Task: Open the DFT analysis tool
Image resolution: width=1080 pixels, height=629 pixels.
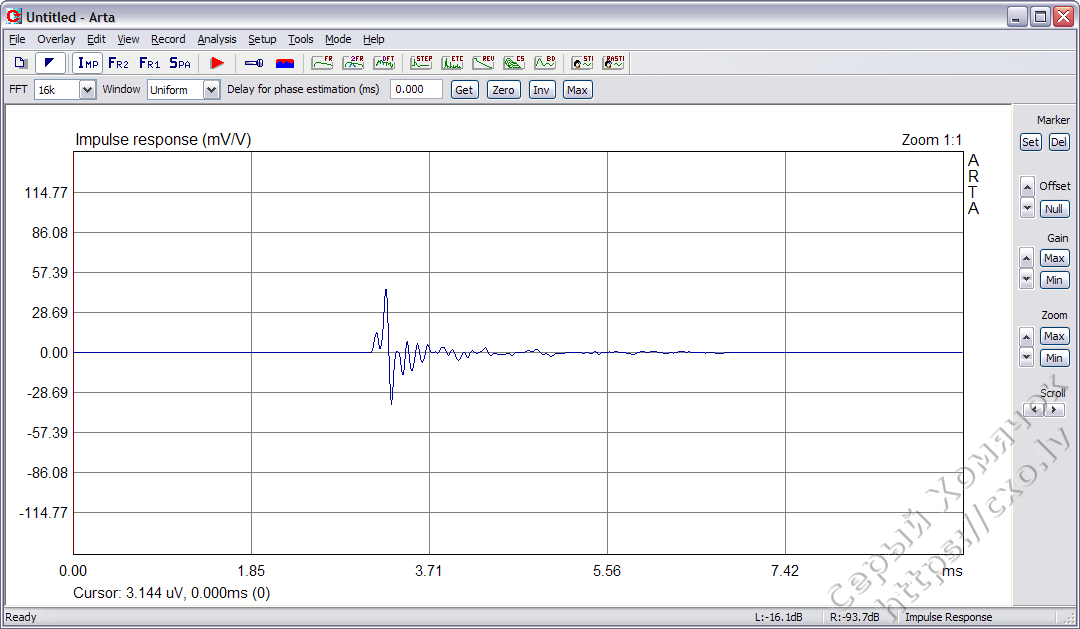Action: pos(384,63)
